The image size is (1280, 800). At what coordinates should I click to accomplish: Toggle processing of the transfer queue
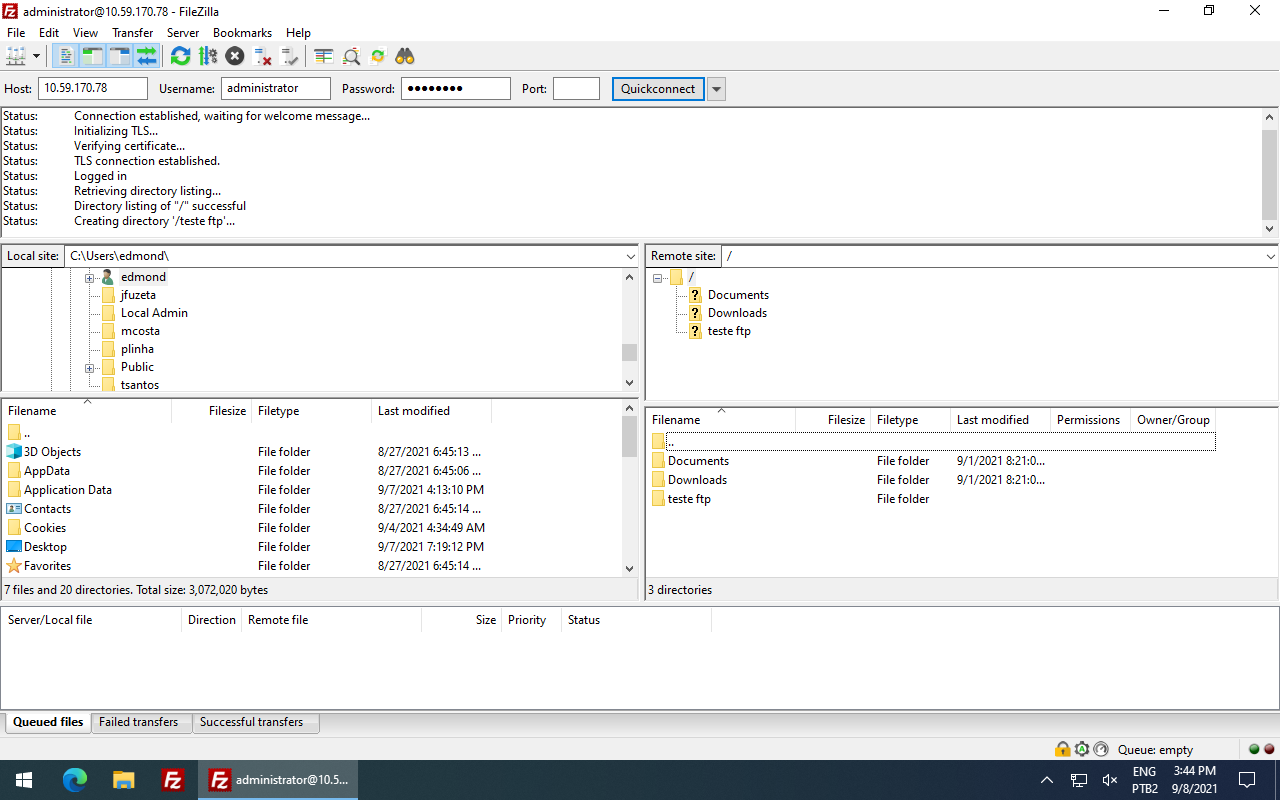208,56
